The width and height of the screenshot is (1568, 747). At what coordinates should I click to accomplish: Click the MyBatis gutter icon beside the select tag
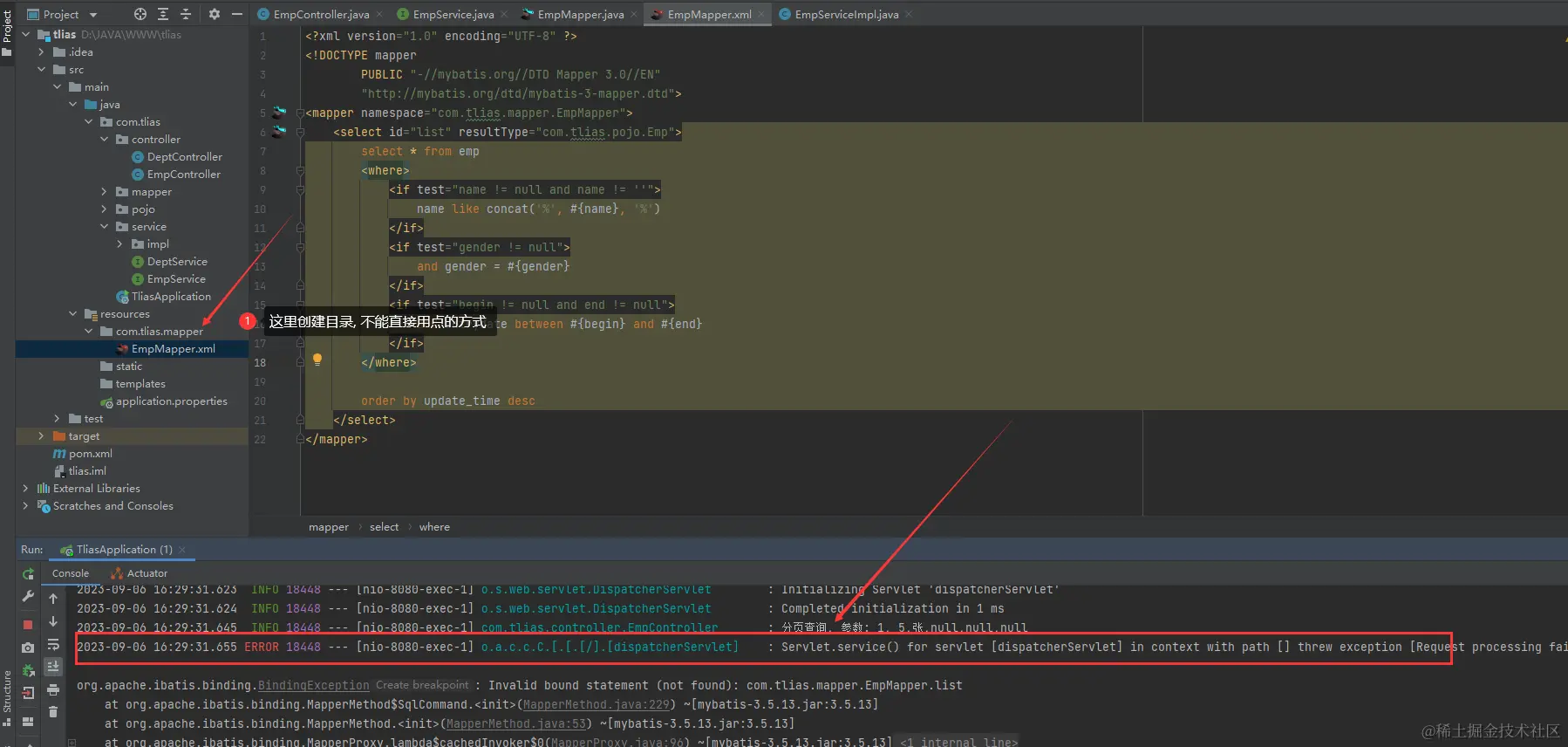tap(279, 132)
